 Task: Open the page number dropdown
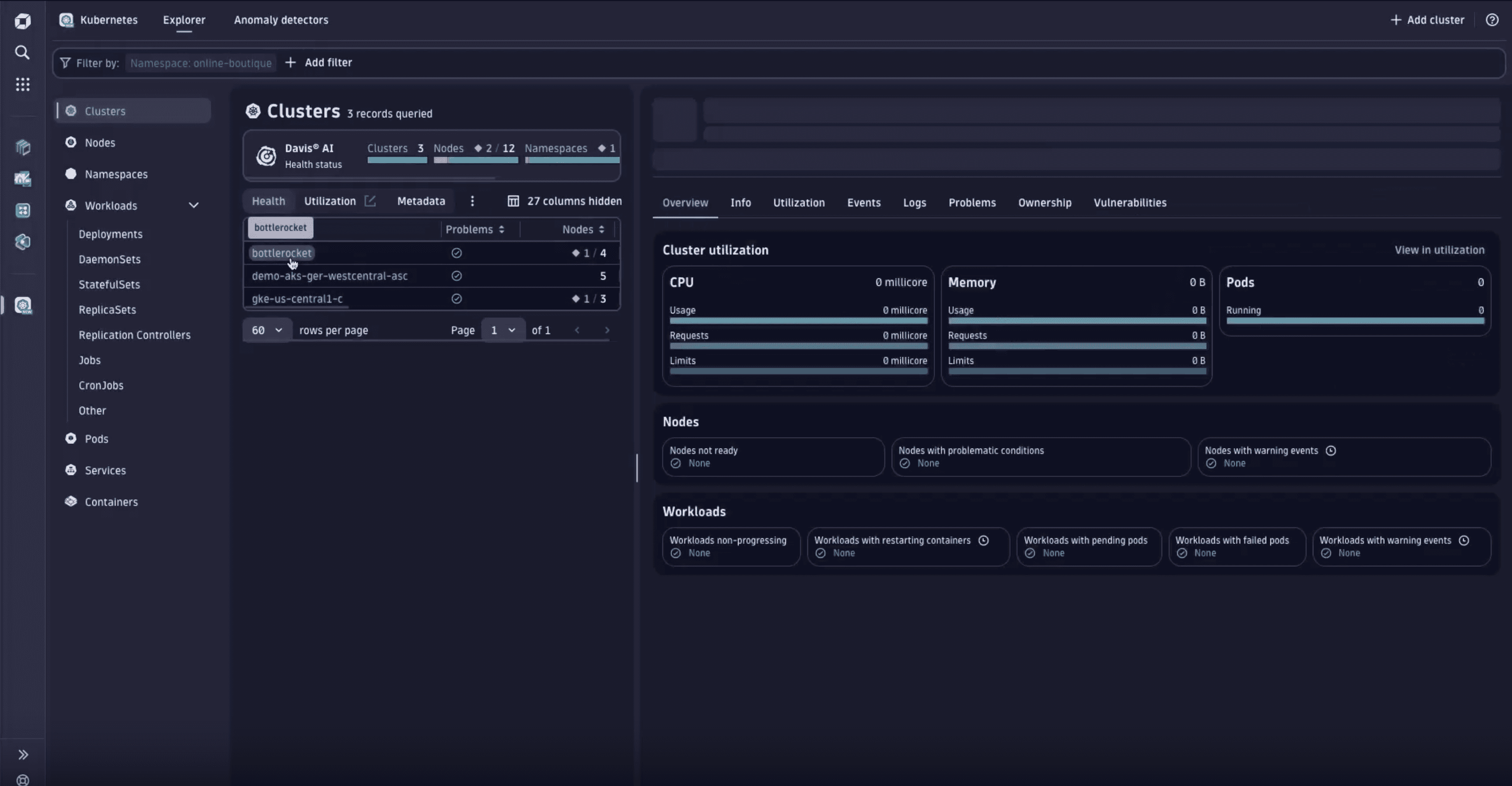point(502,330)
